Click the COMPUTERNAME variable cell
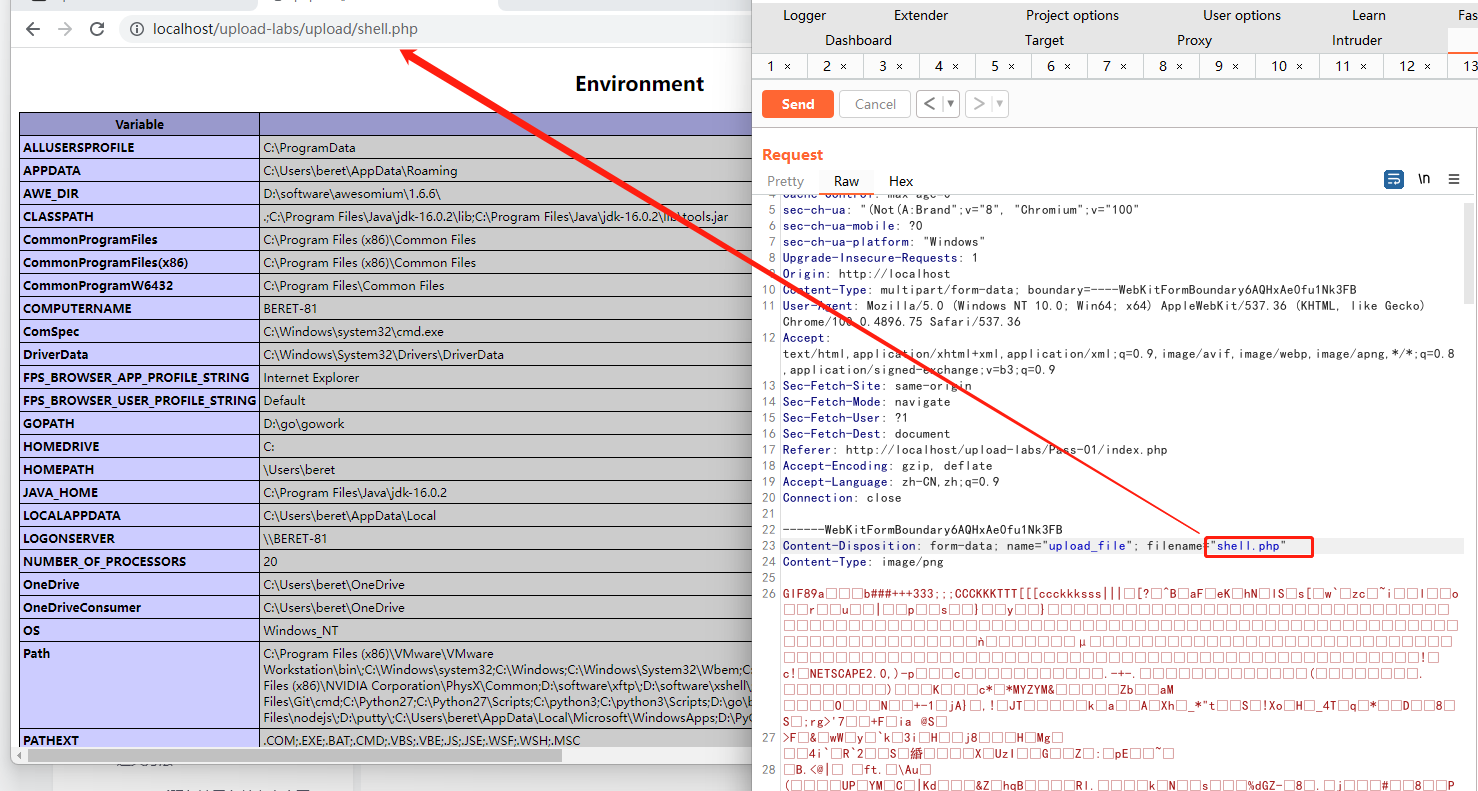The width and height of the screenshot is (1478, 791). coord(139,308)
